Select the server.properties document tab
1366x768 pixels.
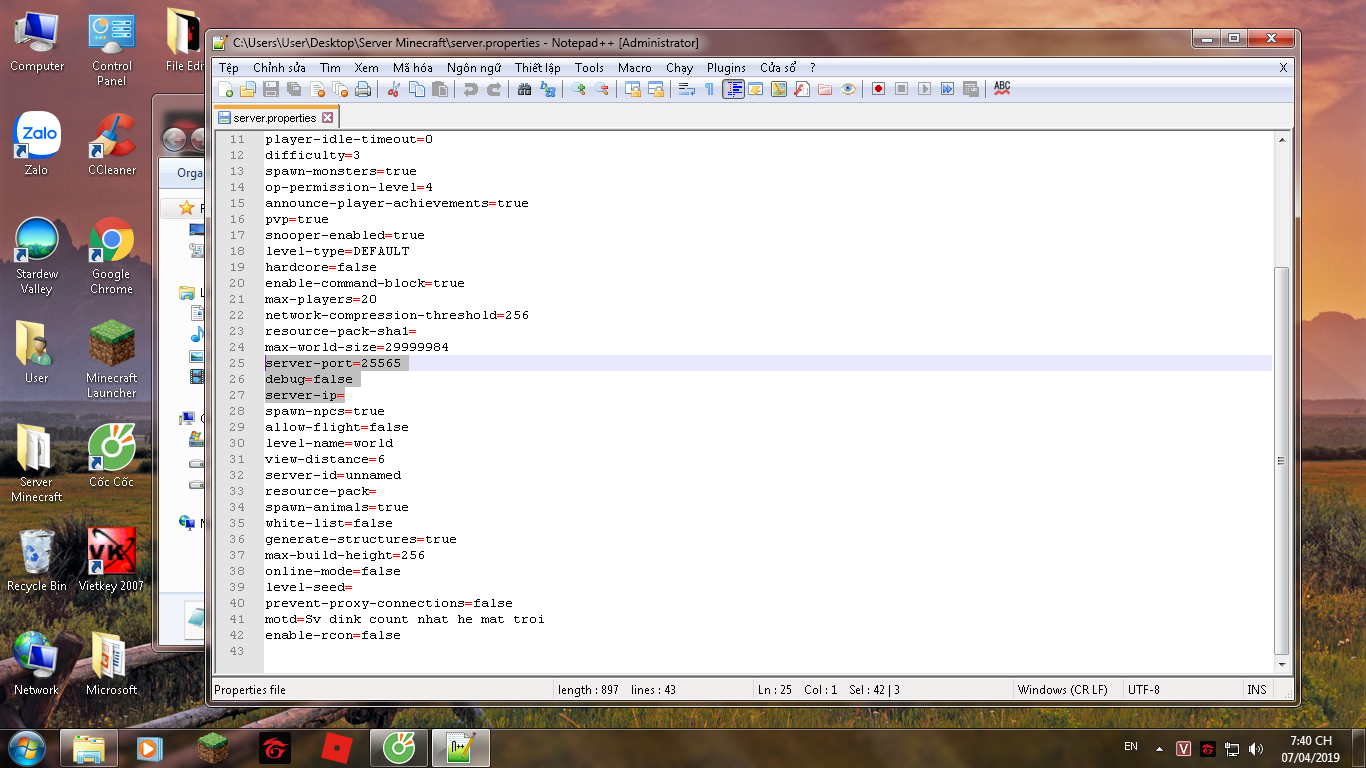[x=275, y=118]
